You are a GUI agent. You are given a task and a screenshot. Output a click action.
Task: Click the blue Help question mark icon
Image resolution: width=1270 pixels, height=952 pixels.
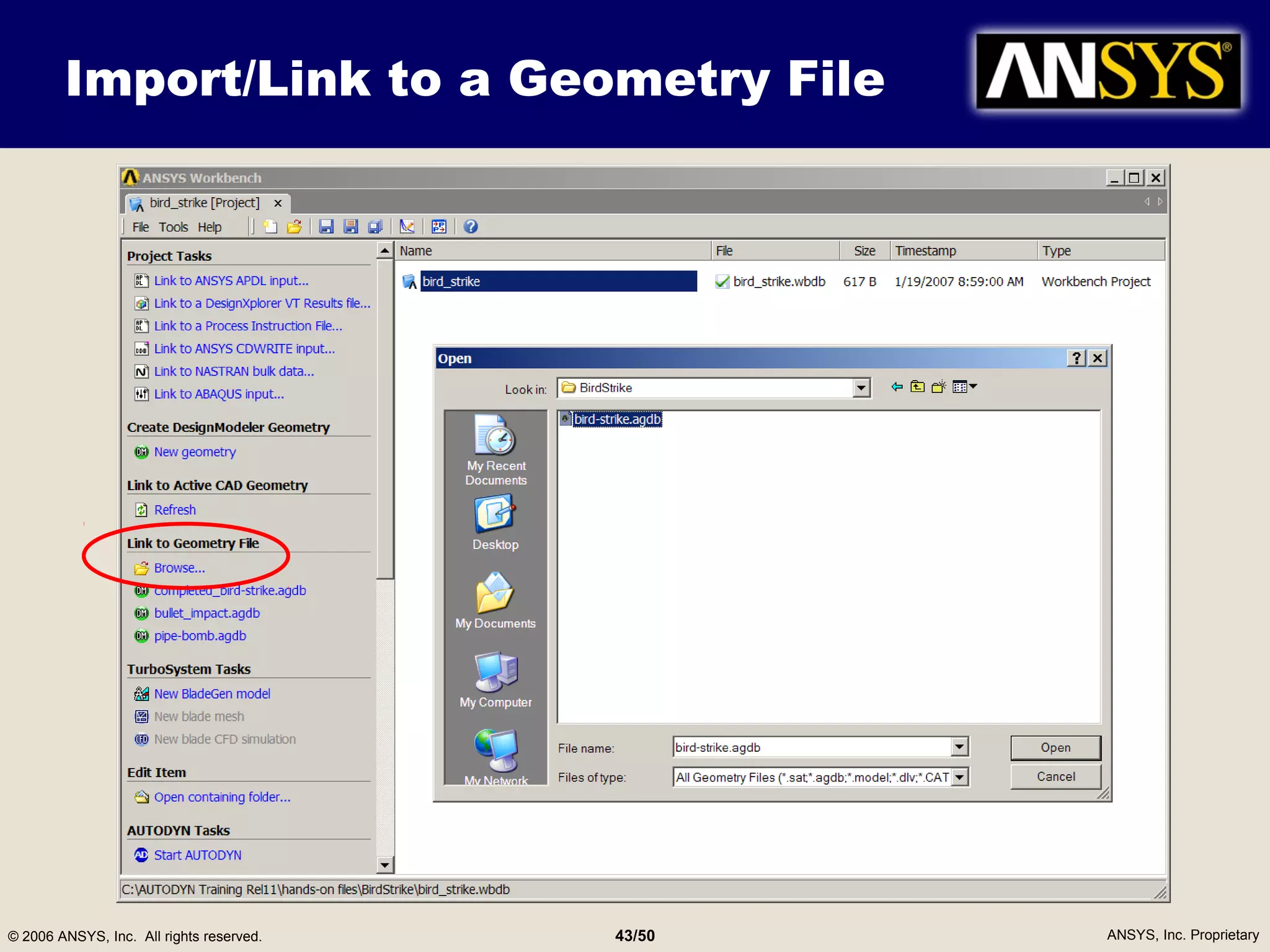471,227
